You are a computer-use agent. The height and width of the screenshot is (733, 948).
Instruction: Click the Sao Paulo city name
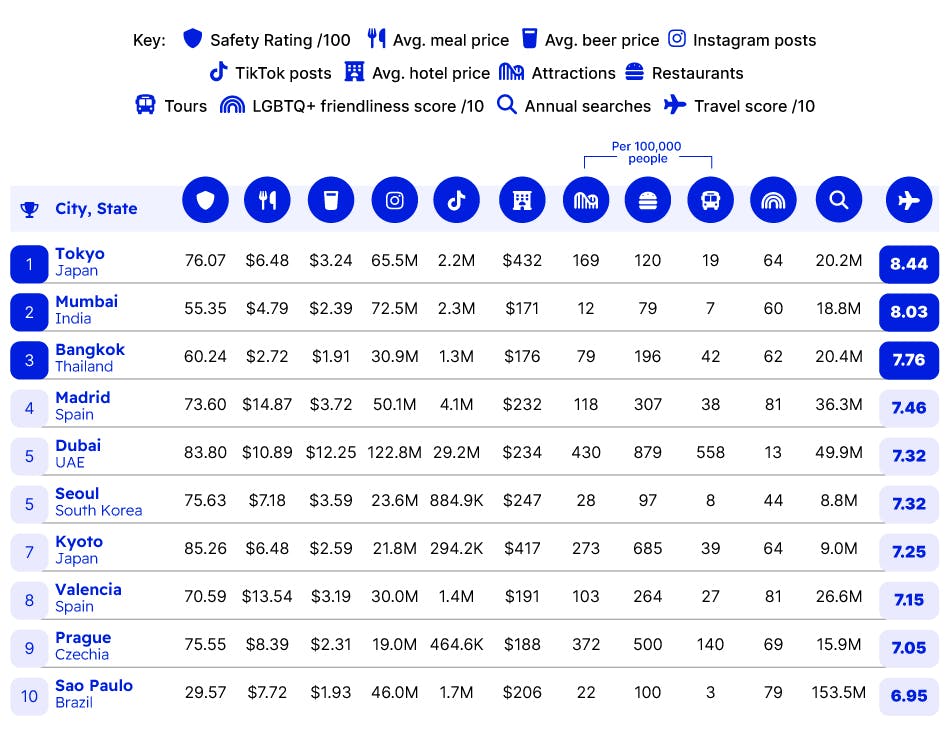[x=94, y=686]
